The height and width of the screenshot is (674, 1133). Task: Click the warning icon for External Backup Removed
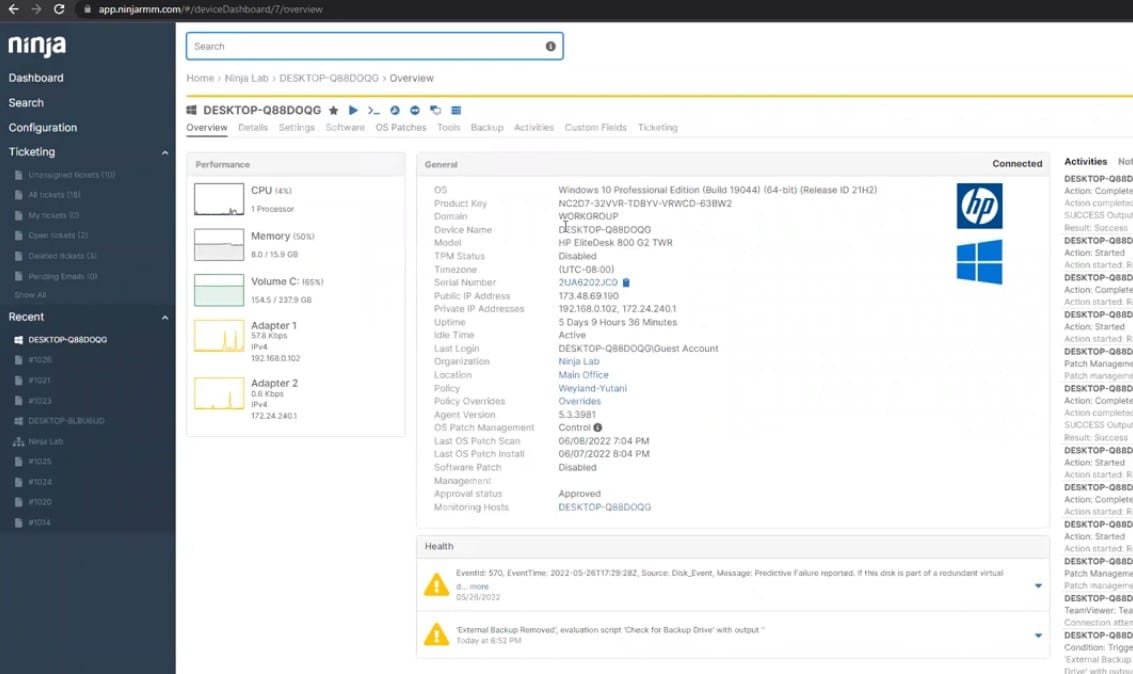click(x=436, y=634)
